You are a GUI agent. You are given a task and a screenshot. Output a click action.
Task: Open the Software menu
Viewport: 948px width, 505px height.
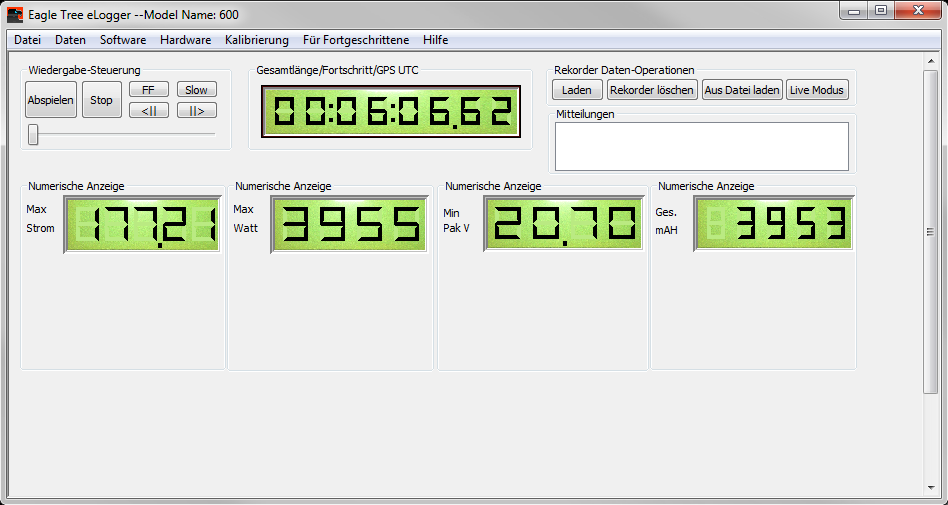(x=123, y=40)
